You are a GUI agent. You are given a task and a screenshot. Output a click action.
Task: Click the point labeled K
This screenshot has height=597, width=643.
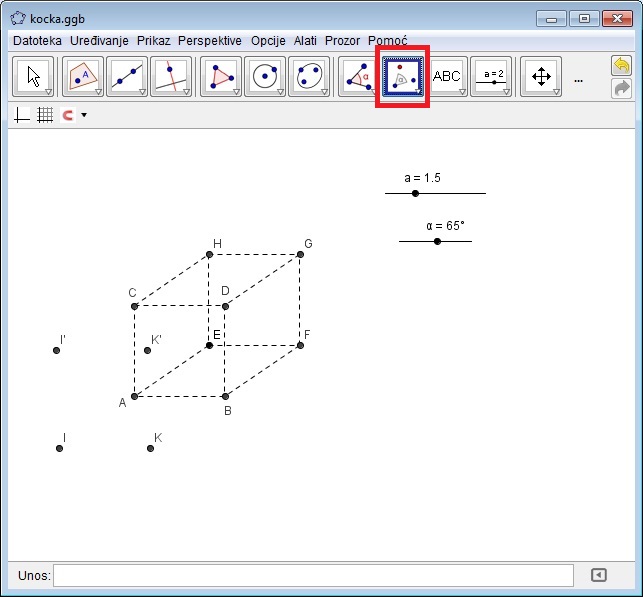point(150,449)
